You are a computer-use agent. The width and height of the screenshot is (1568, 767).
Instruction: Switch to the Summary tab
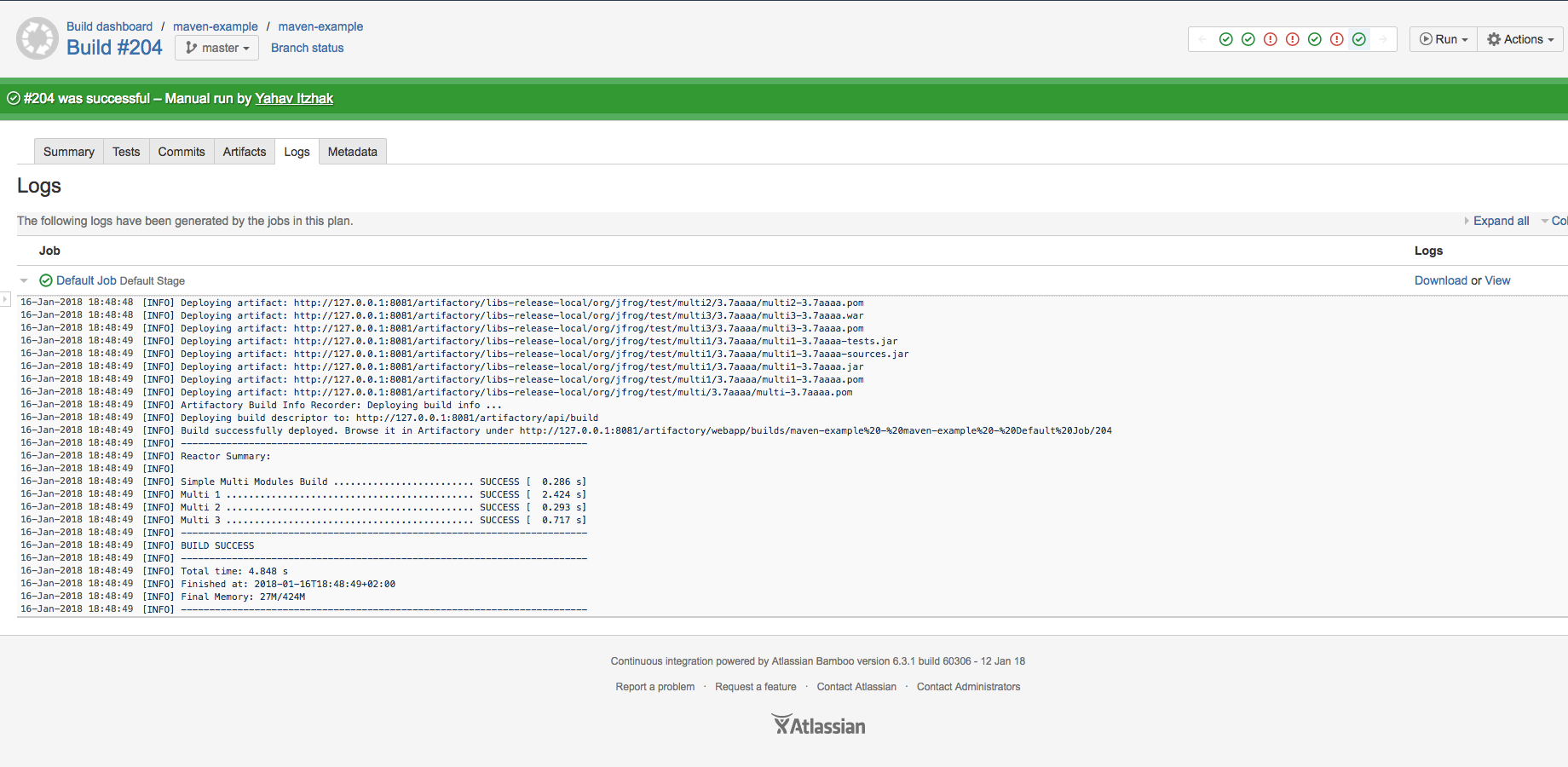pos(69,152)
